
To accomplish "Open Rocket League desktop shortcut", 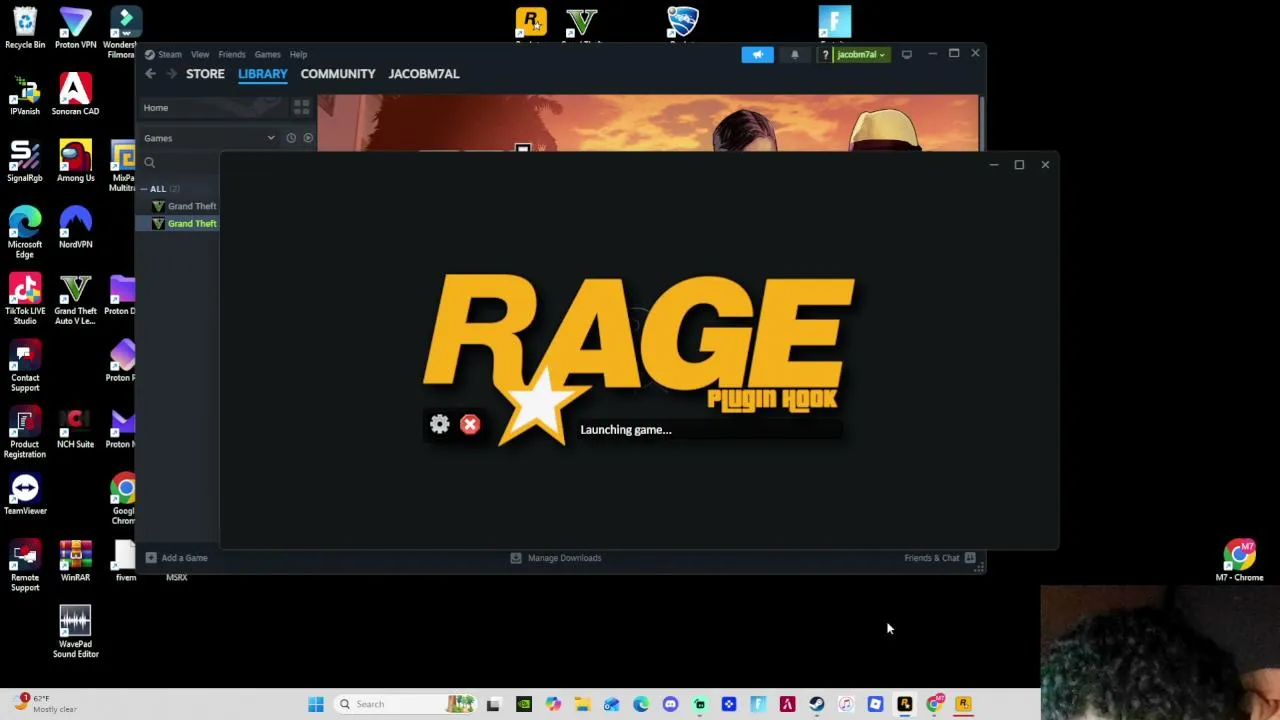I will (x=683, y=24).
